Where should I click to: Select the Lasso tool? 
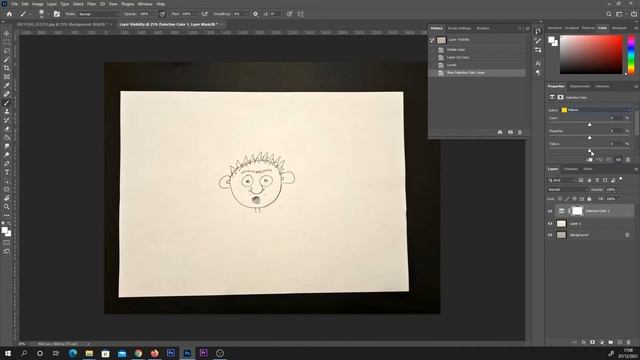(x=7, y=51)
